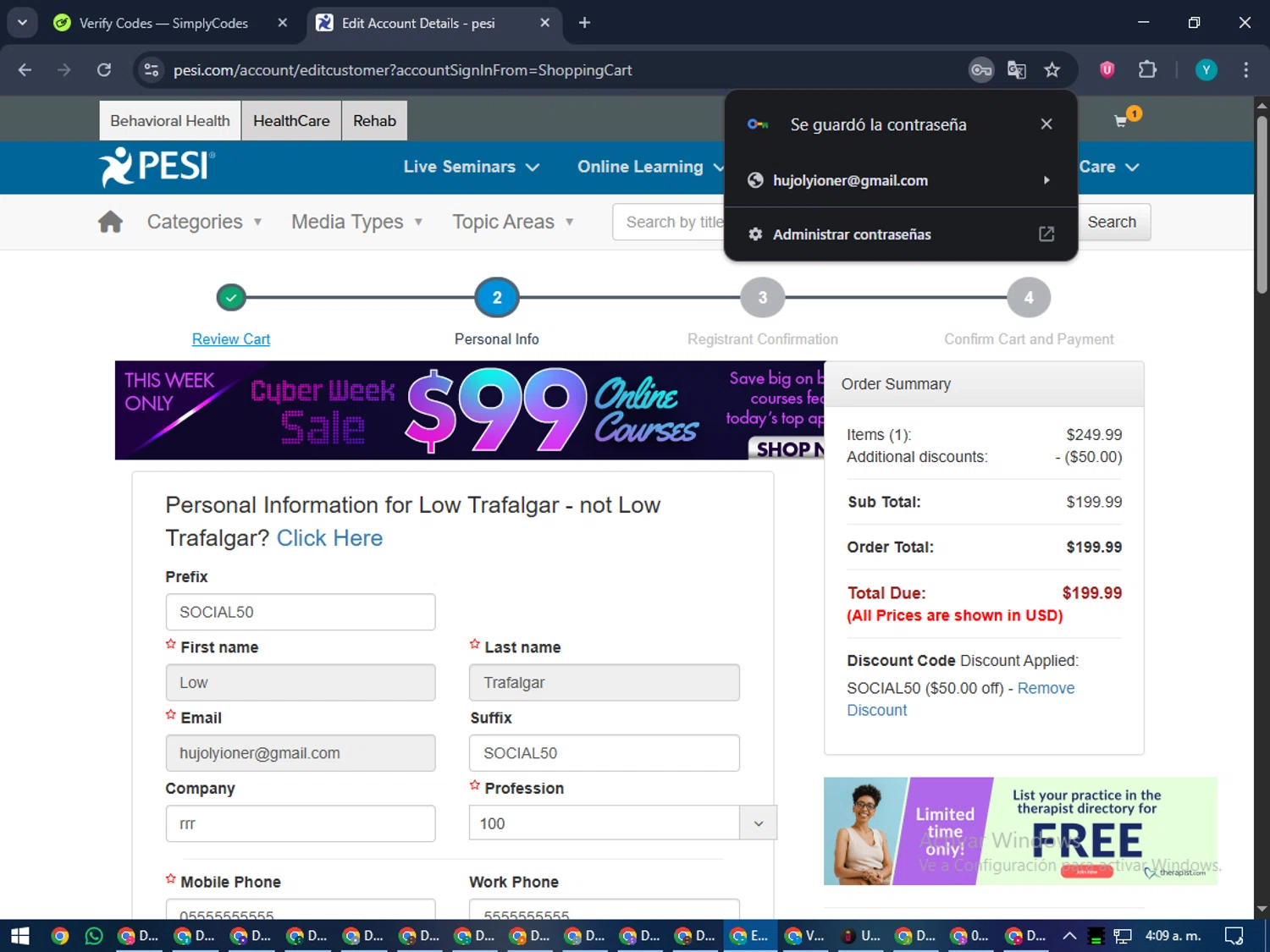The height and width of the screenshot is (952, 1270).
Task: Click the Search button
Action: tap(1112, 222)
